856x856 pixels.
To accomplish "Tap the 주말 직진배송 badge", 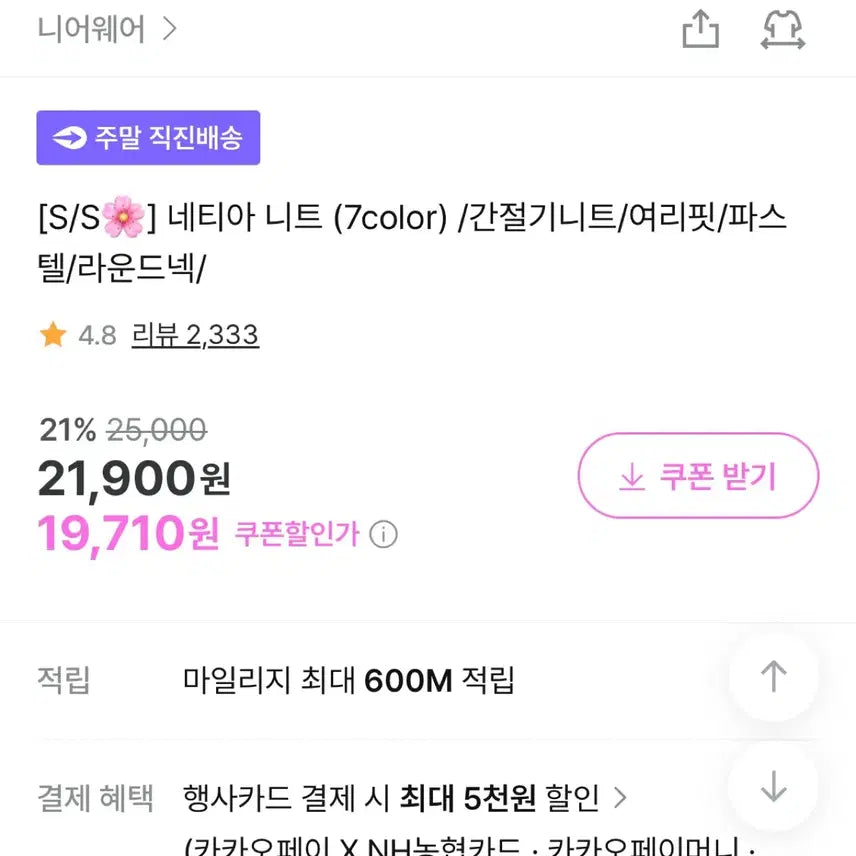I will [148, 138].
